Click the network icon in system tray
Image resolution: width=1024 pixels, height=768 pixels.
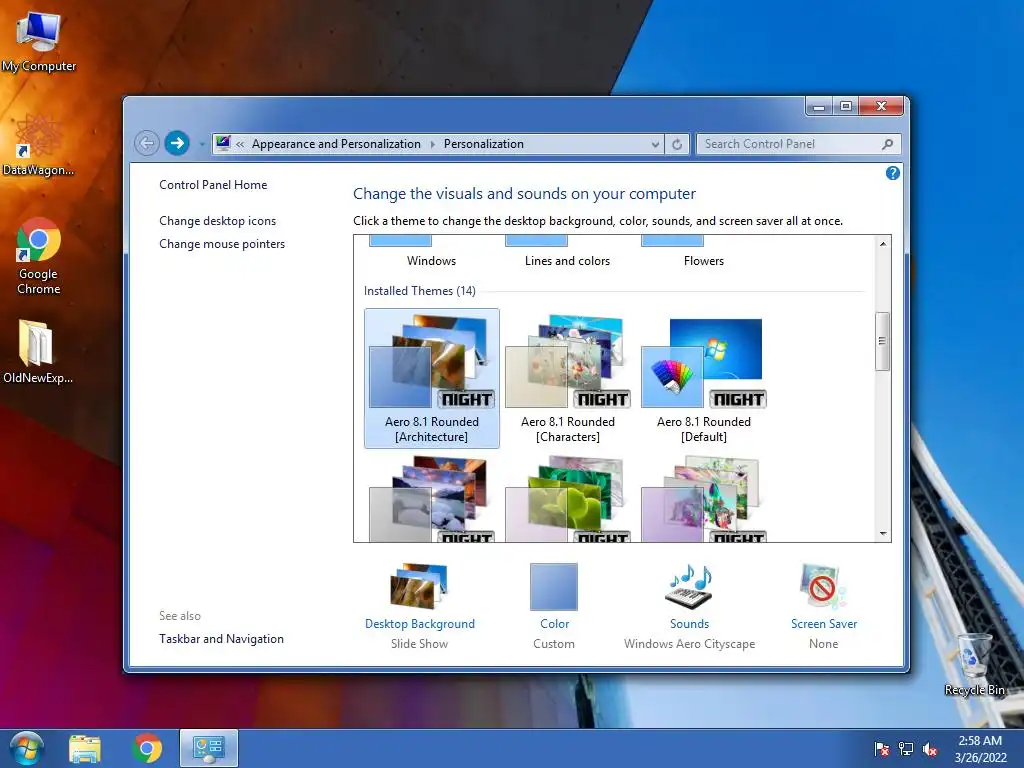906,749
